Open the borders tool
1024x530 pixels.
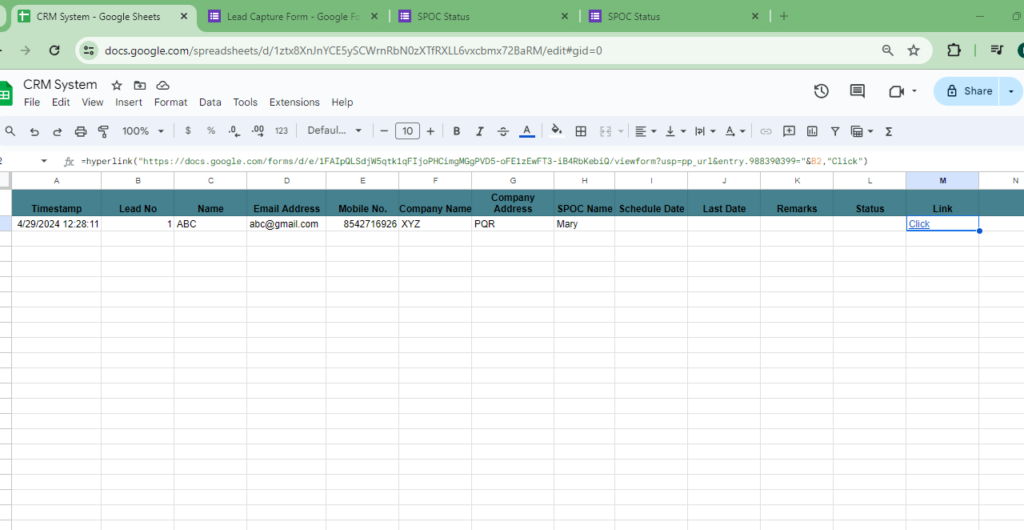581,131
